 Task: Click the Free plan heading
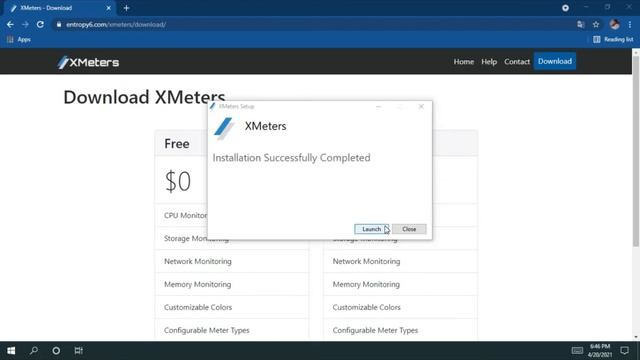[x=177, y=144]
